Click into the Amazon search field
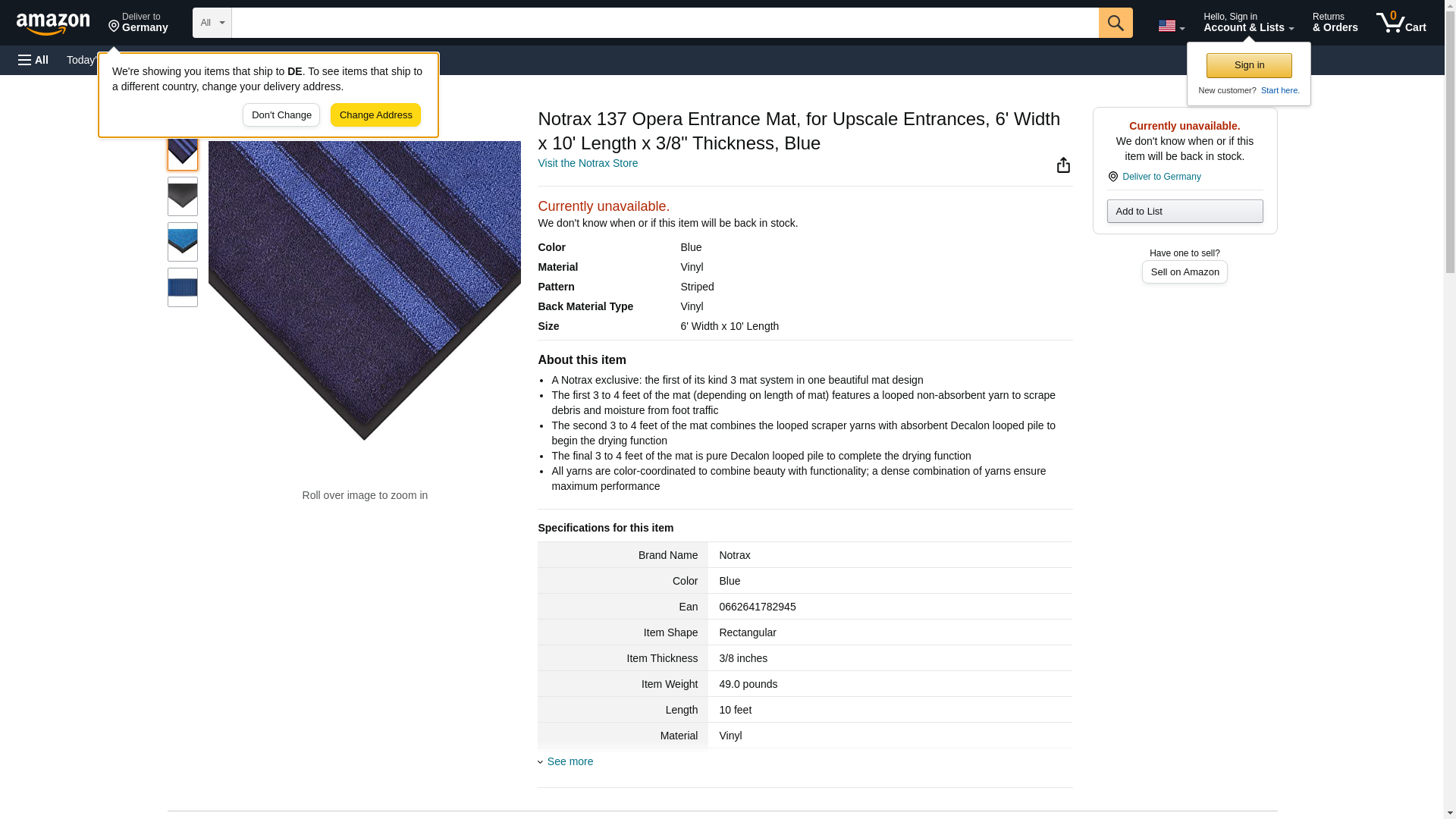 pyautogui.click(x=665, y=23)
